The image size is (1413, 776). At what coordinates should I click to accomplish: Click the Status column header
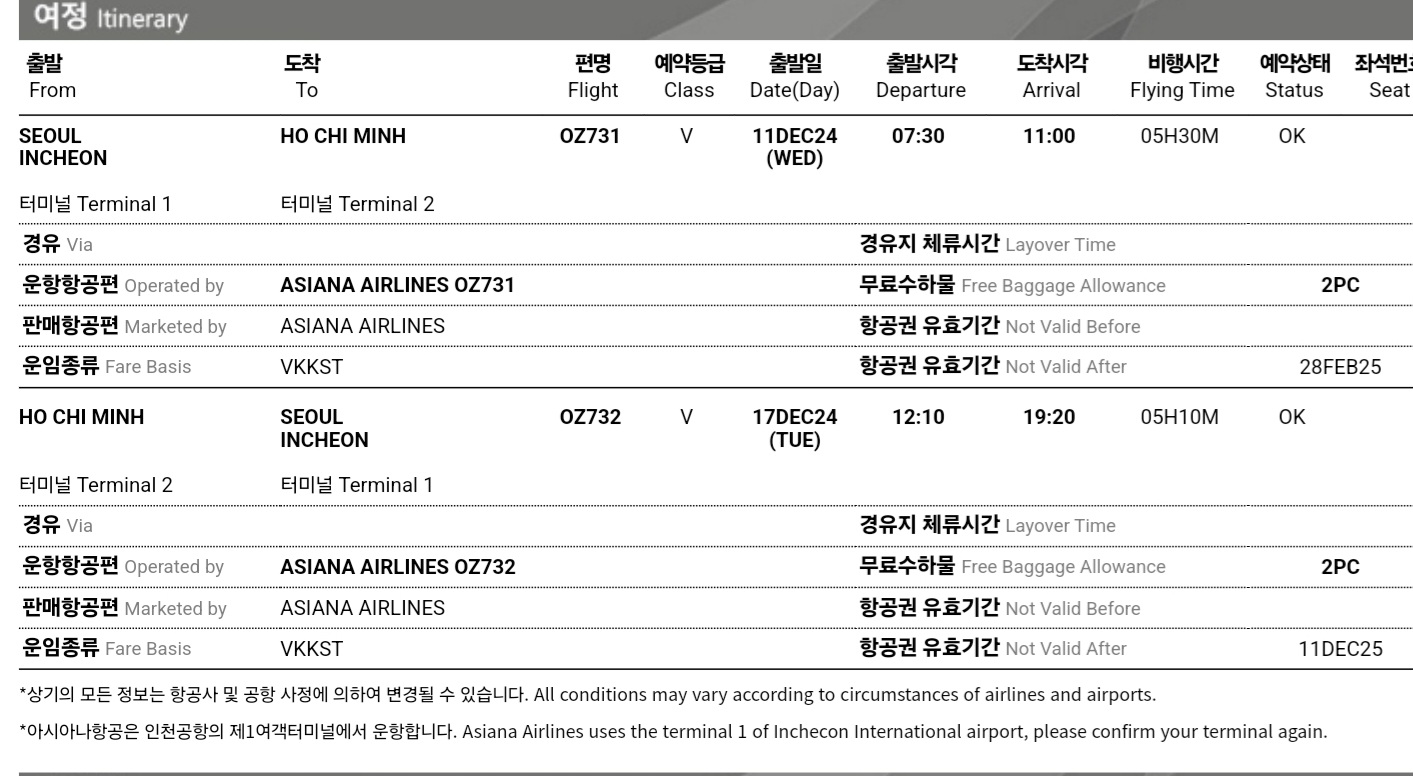pos(1294,78)
